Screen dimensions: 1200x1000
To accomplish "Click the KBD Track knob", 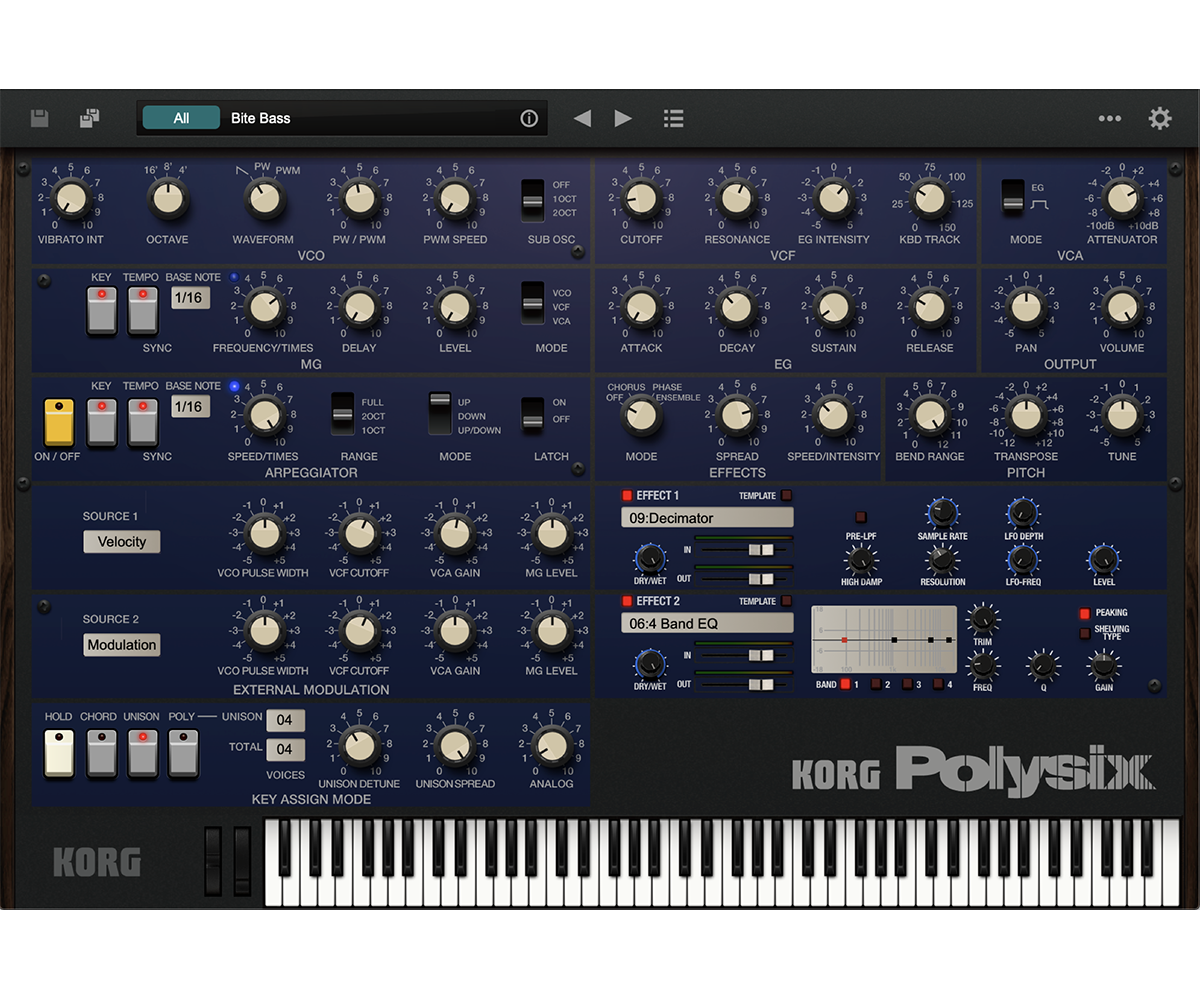I will coord(930,199).
